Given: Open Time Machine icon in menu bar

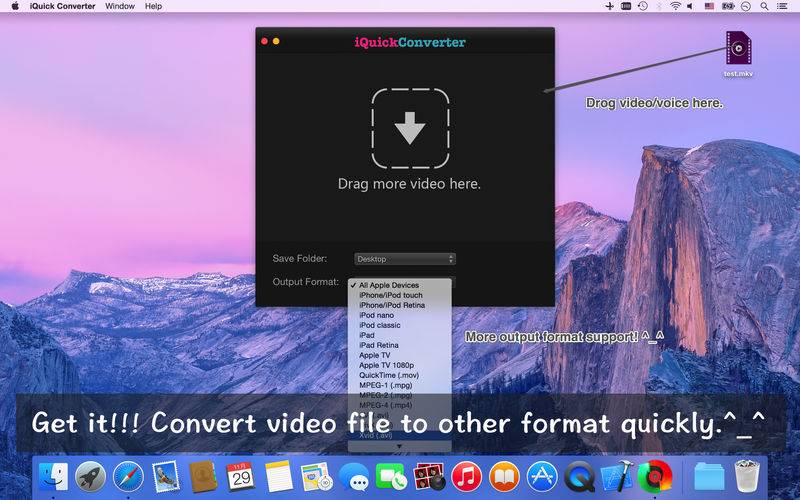Looking at the screenshot, I should 643,6.
